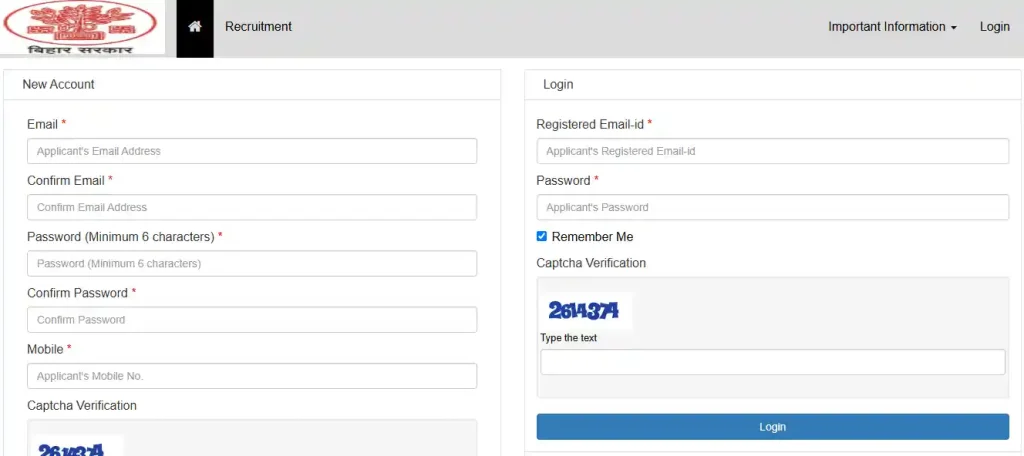Click the Remember Me label text

pos(592,236)
